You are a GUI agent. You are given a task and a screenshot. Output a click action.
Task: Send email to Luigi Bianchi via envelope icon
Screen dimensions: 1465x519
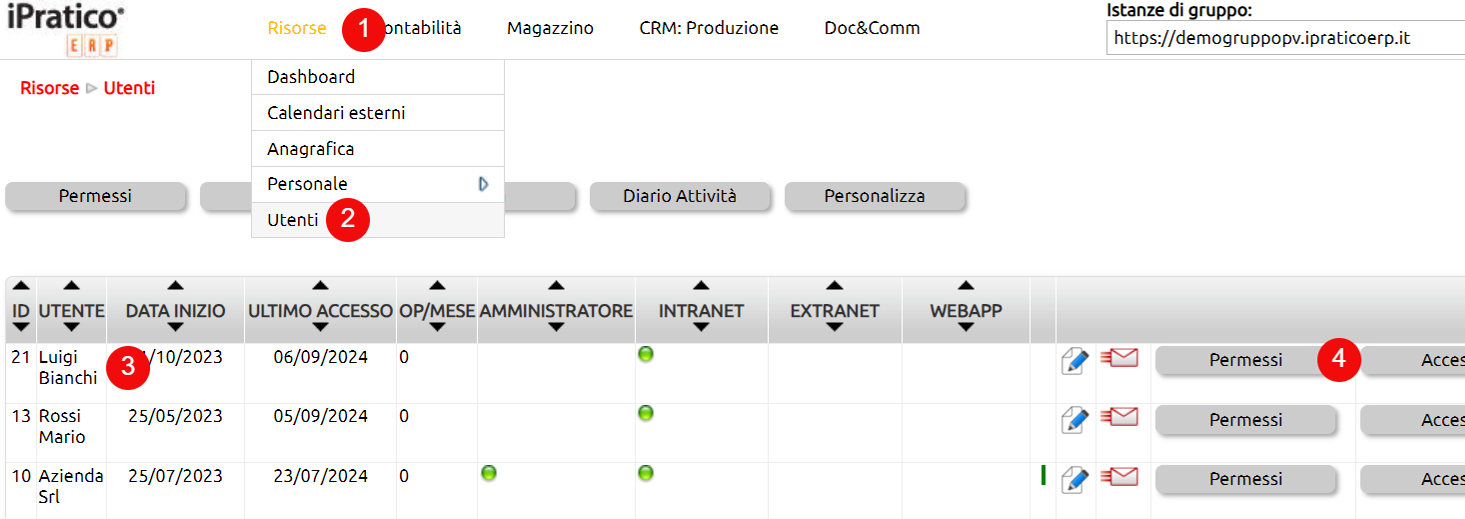[x=1119, y=357]
